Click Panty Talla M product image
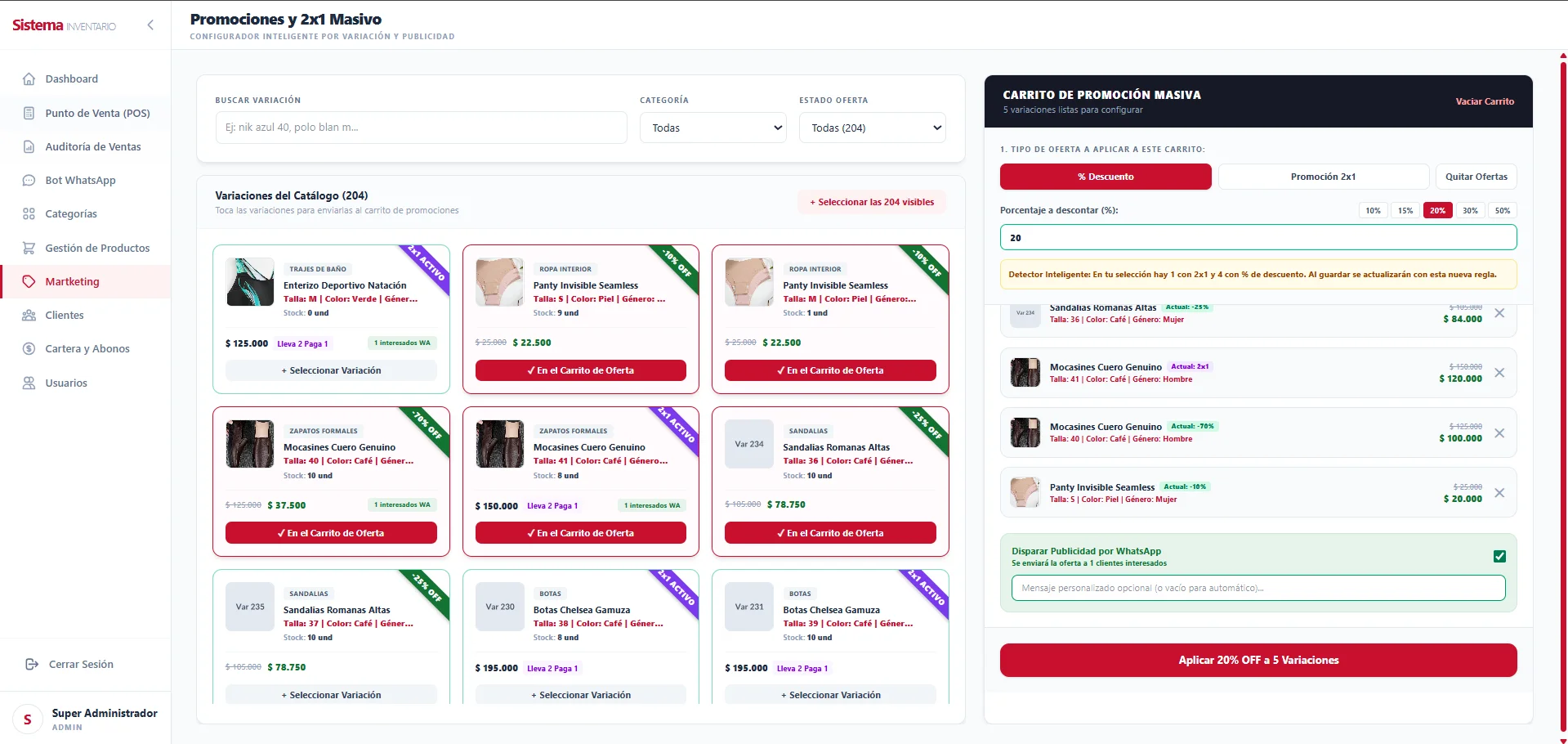The height and width of the screenshot is (744, 1568). coord(749,282)
